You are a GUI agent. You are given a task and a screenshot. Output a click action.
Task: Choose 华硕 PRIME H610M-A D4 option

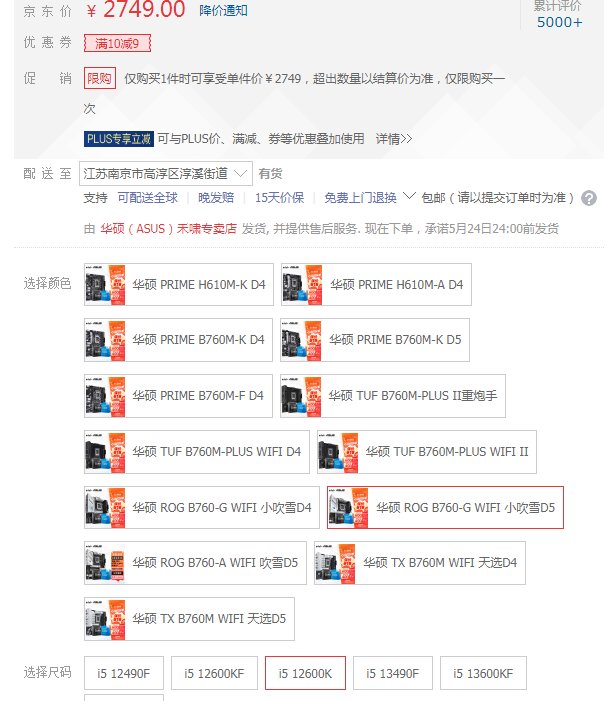point(376,285)
